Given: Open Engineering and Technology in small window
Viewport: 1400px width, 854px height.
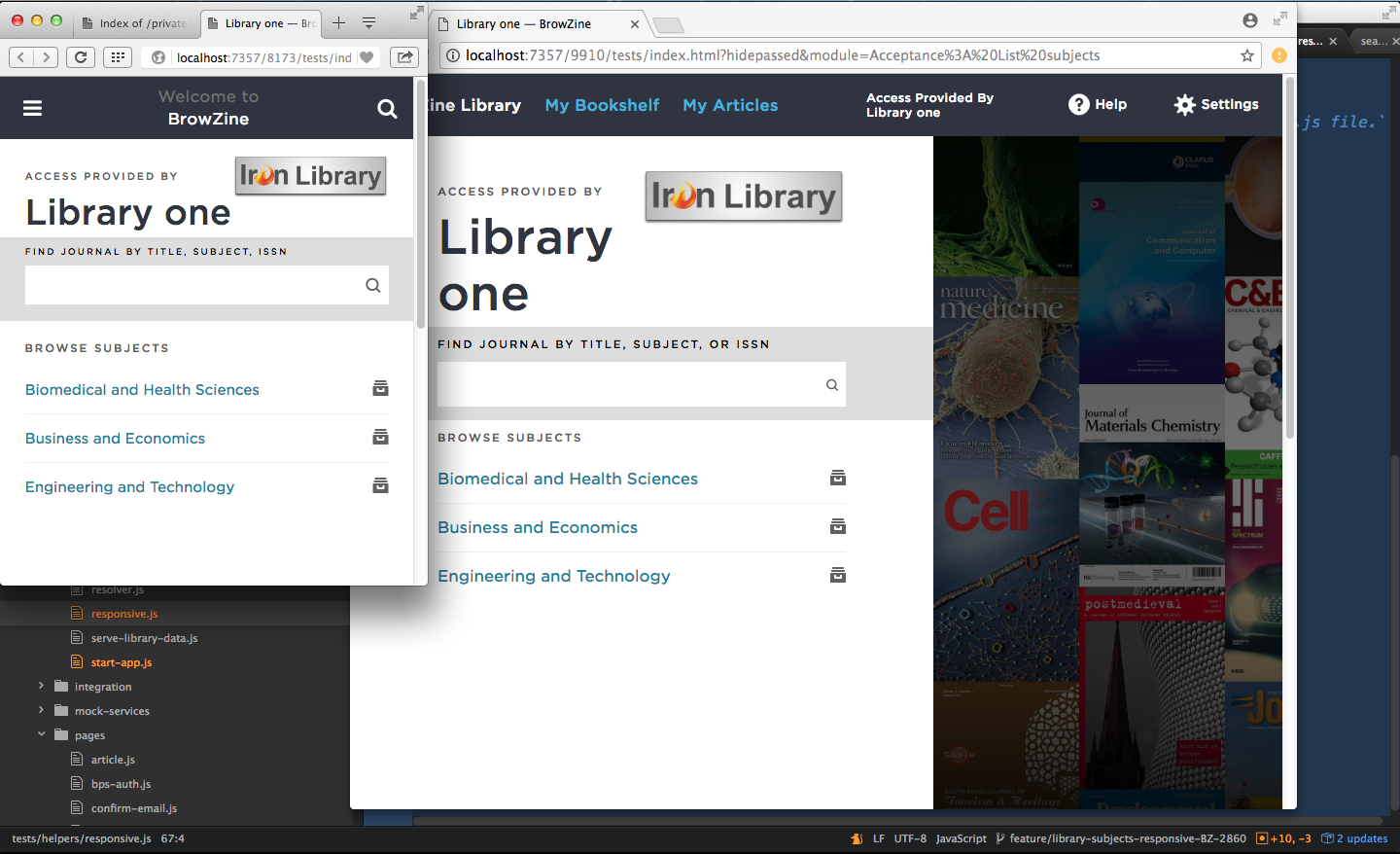Looking at the screenshot, I should click(129, 486).
